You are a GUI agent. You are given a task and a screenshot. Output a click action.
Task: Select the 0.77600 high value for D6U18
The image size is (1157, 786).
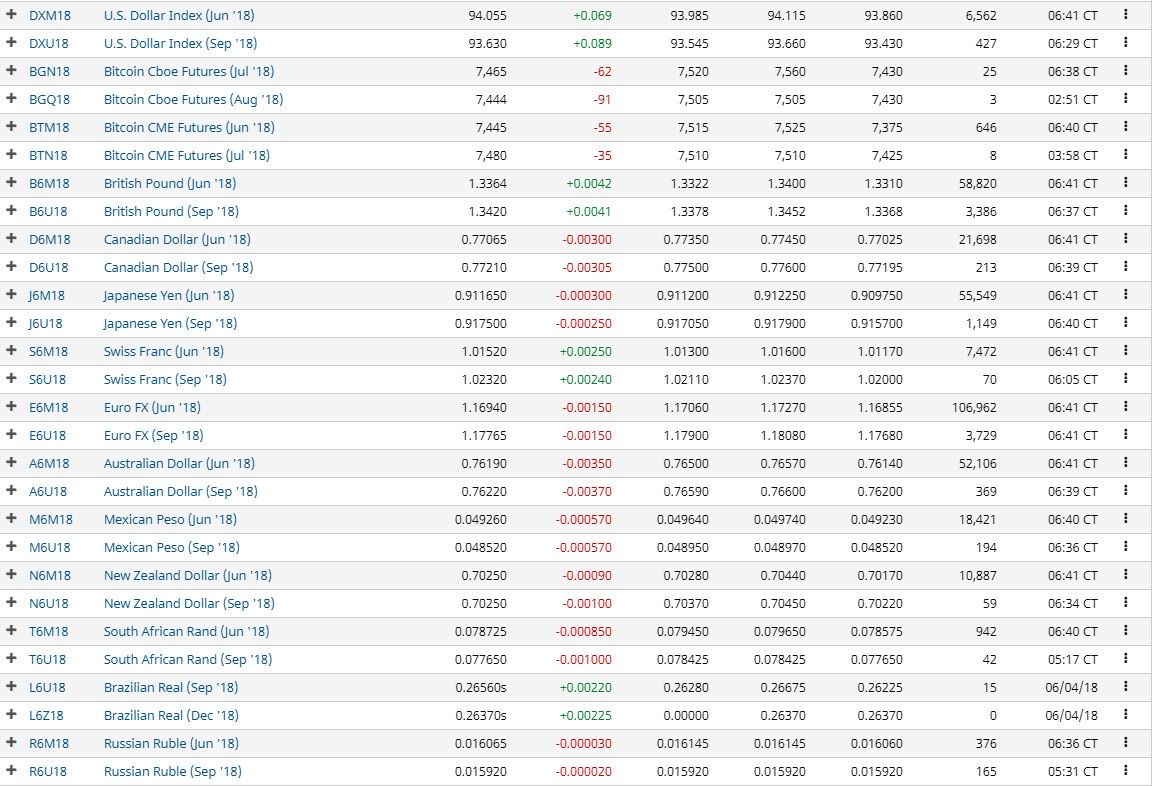coord(783,268)
